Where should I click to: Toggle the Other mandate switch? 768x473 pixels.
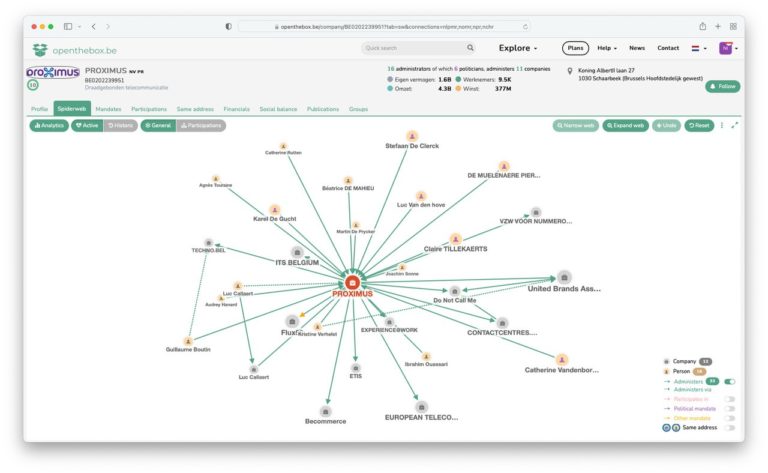(730, 418)
